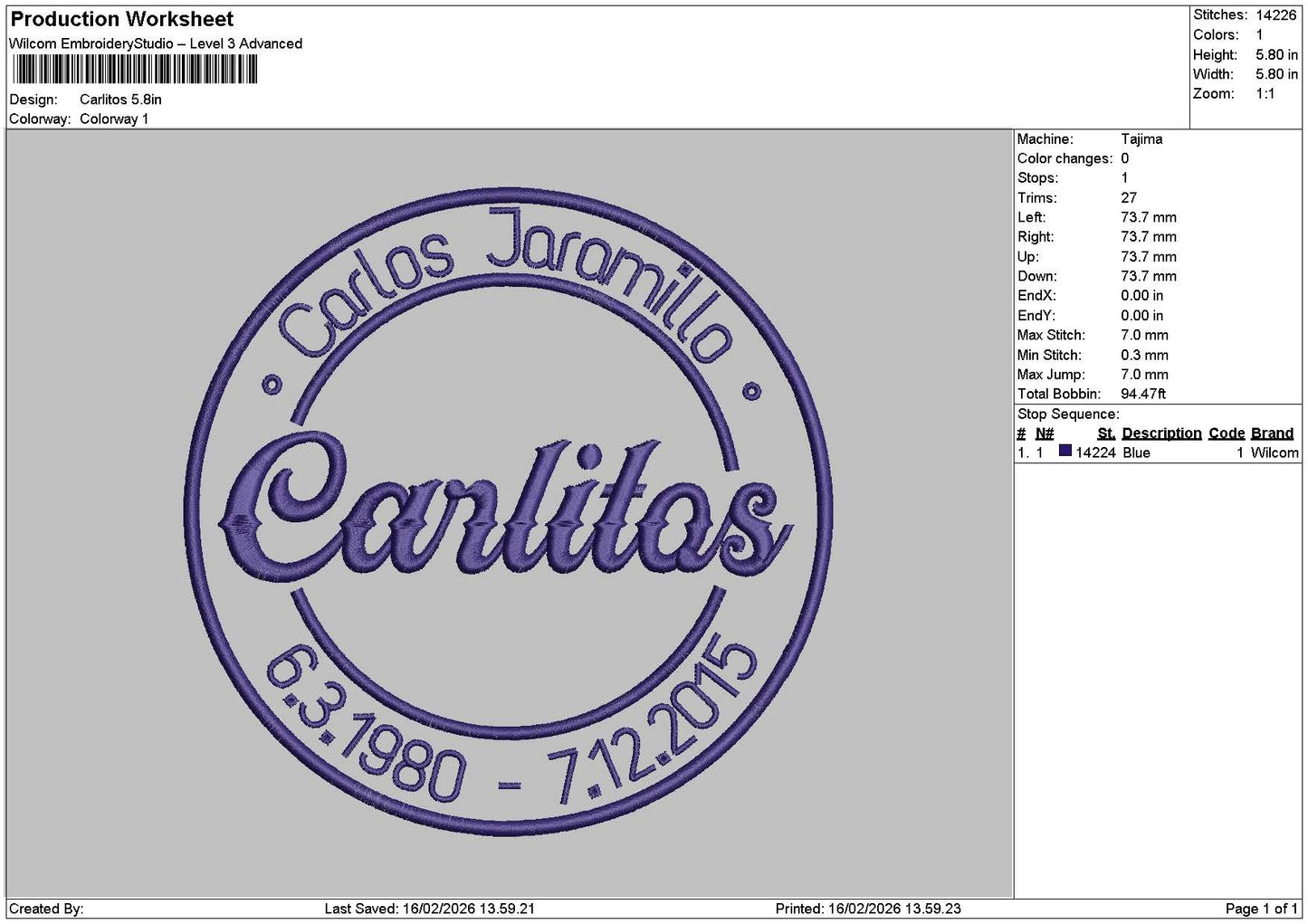Click the Created By label
The height and width of the screenshot is (924, 1308).
click(x=46, y=909)
